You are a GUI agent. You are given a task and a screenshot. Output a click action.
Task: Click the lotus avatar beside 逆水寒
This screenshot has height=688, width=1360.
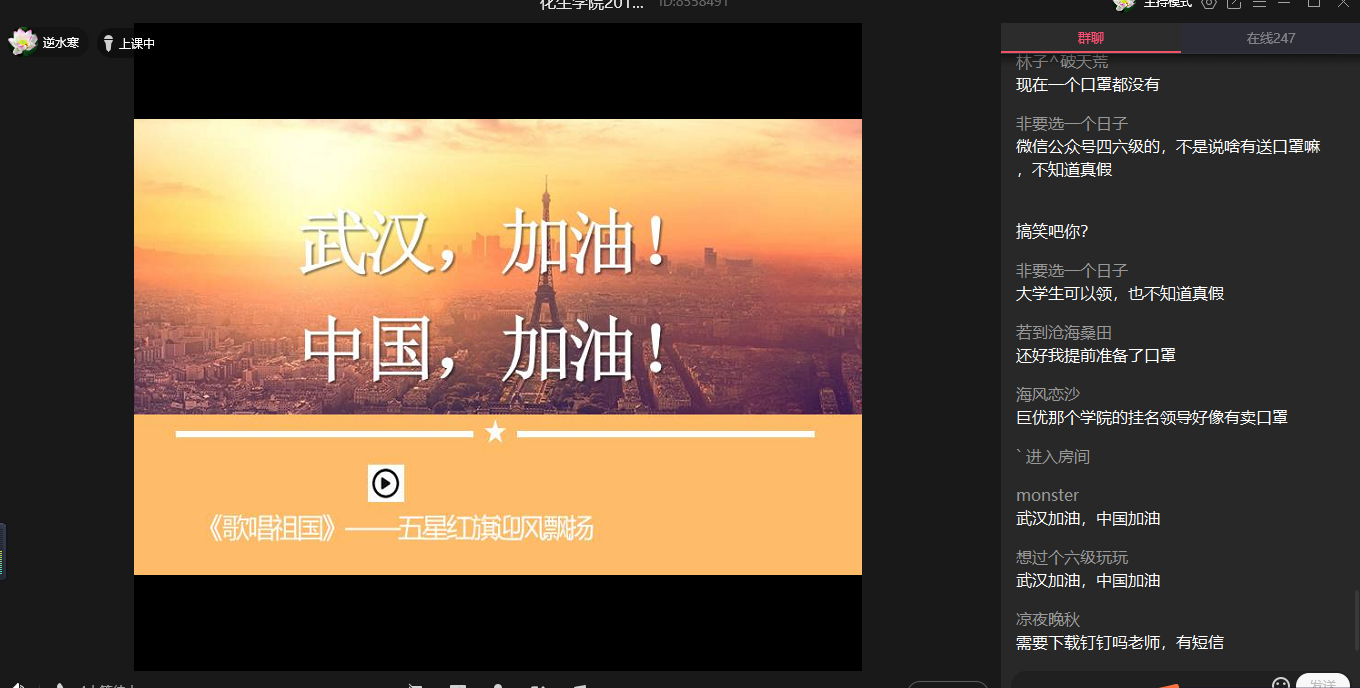coord(22,42)
